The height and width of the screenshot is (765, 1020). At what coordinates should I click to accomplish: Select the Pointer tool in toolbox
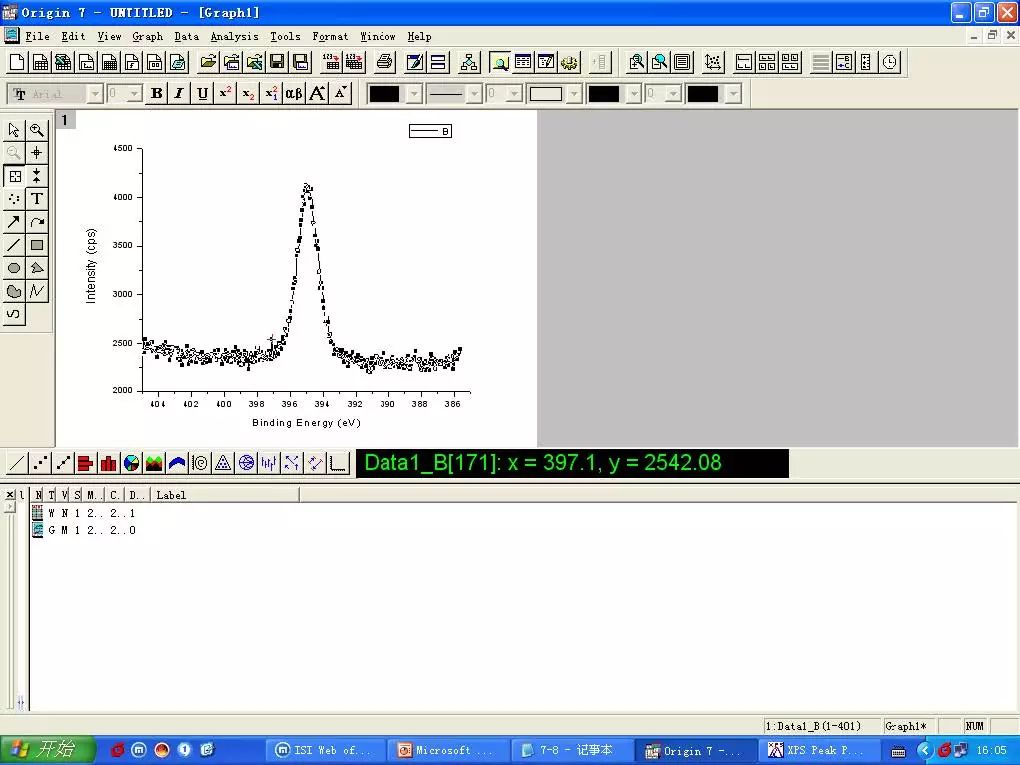14,130
